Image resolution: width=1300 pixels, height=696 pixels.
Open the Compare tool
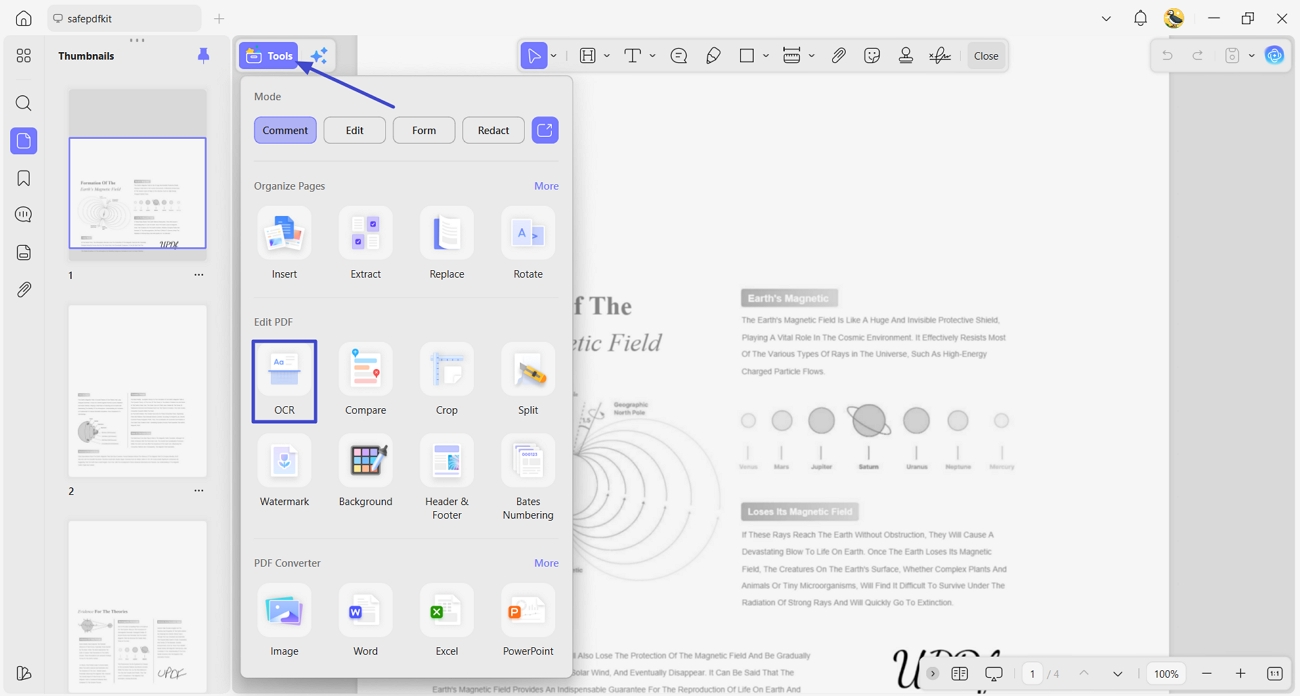pos(365,380)
